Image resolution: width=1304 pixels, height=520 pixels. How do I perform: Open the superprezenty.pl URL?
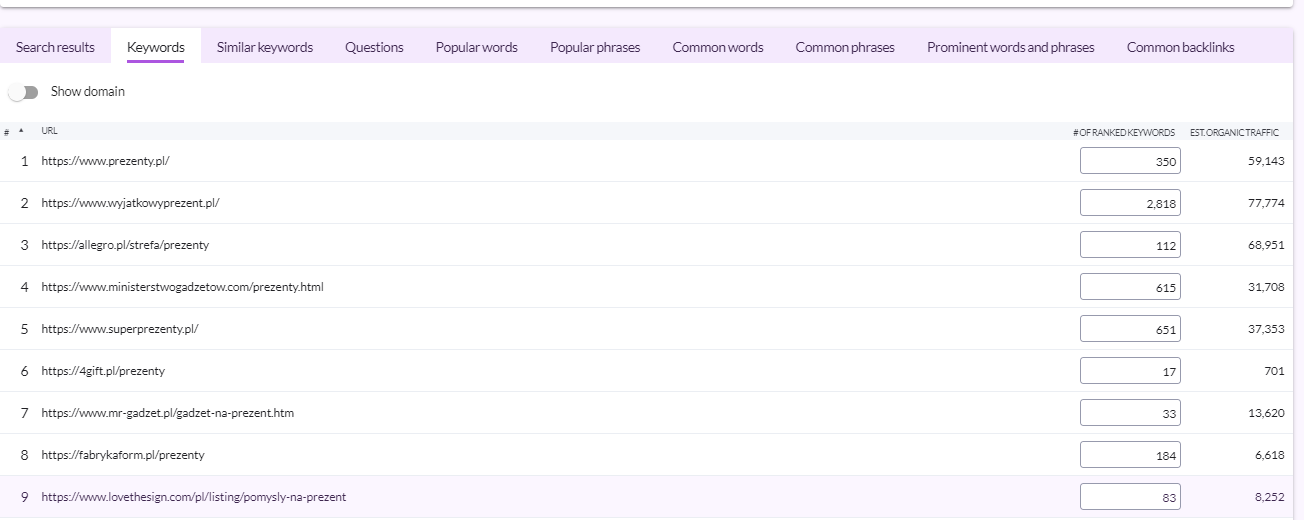click(120, 329)
